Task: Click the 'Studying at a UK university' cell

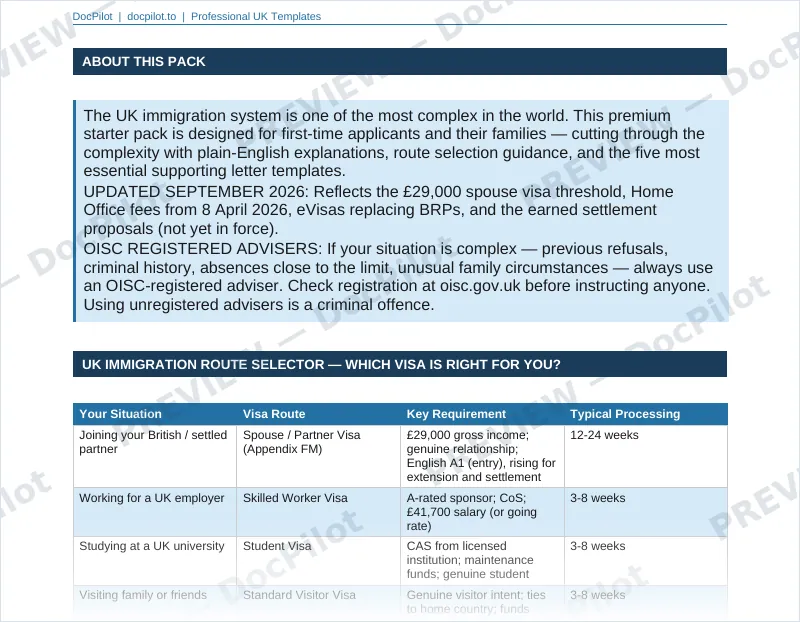Action: pyautogui.click(x=155, y=560)
